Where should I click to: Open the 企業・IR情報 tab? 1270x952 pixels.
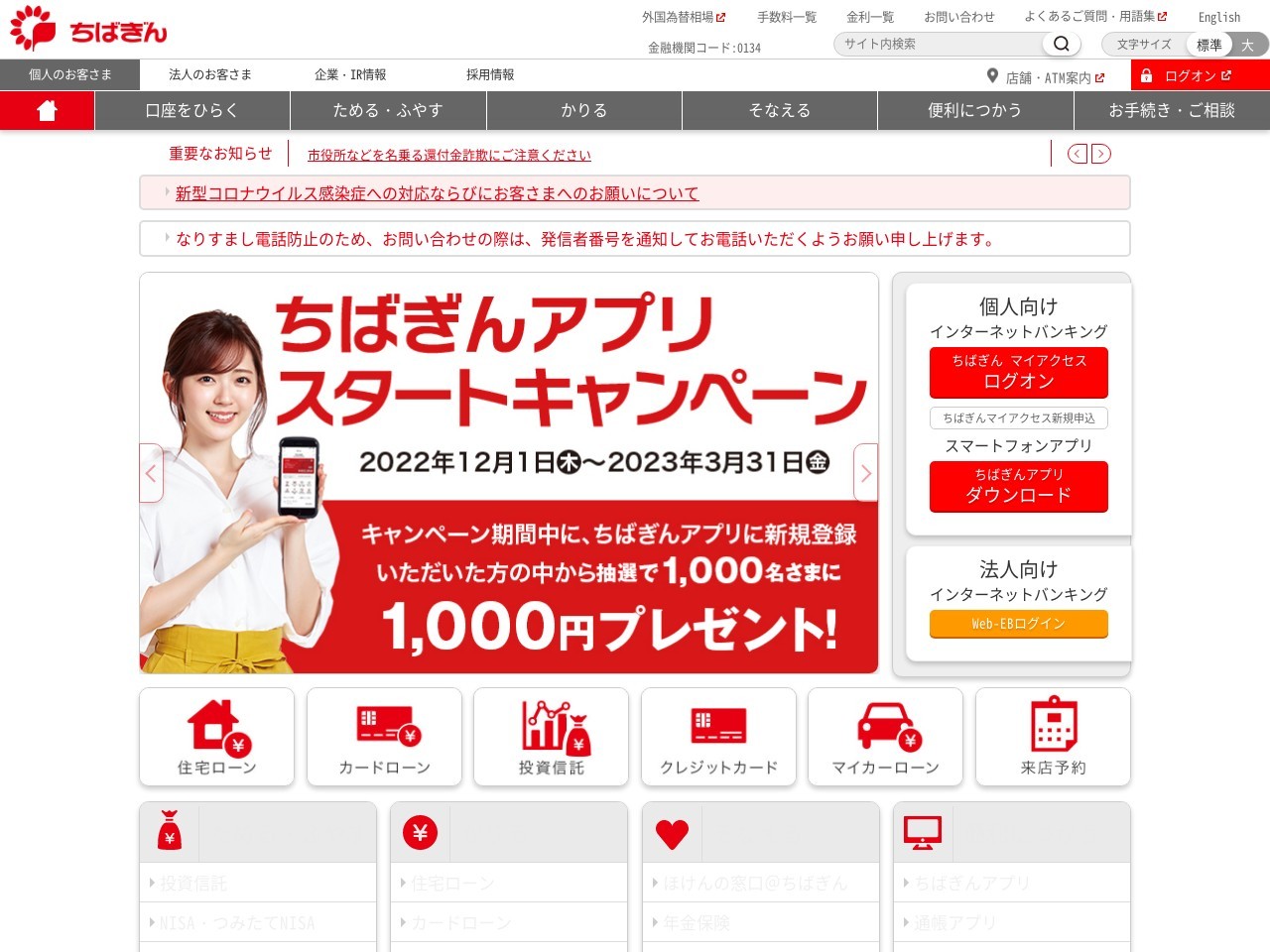pos(350,75)
